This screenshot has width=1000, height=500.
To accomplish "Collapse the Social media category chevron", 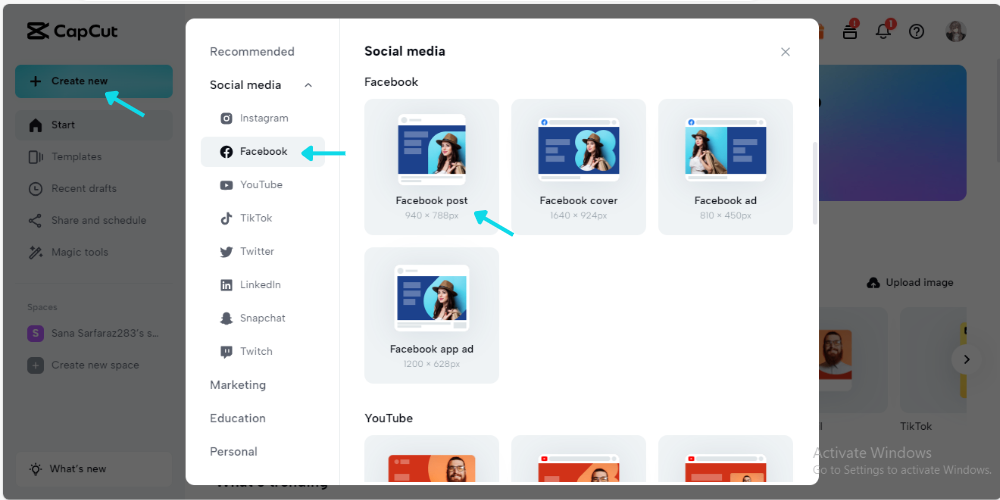I will point(308,85).
